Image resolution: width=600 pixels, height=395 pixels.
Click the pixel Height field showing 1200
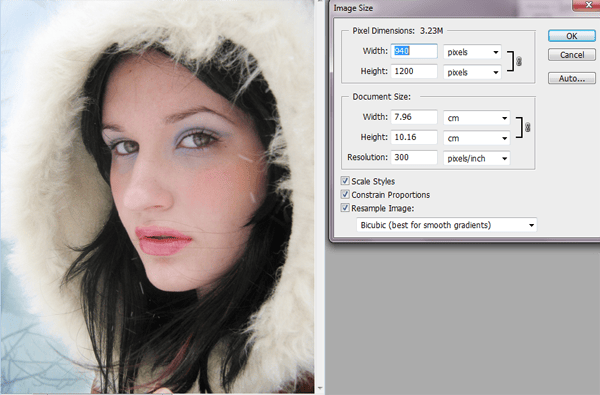tap(414, 71)
